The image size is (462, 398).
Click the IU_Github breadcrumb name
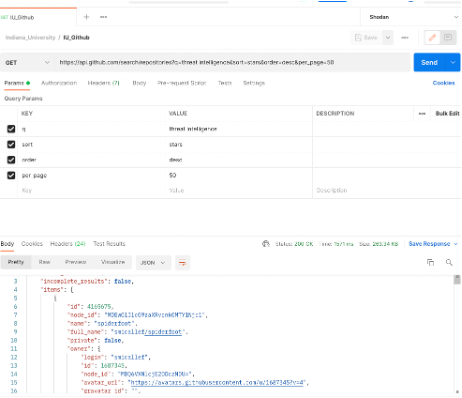pyautogui.click(x=76, y=38)
